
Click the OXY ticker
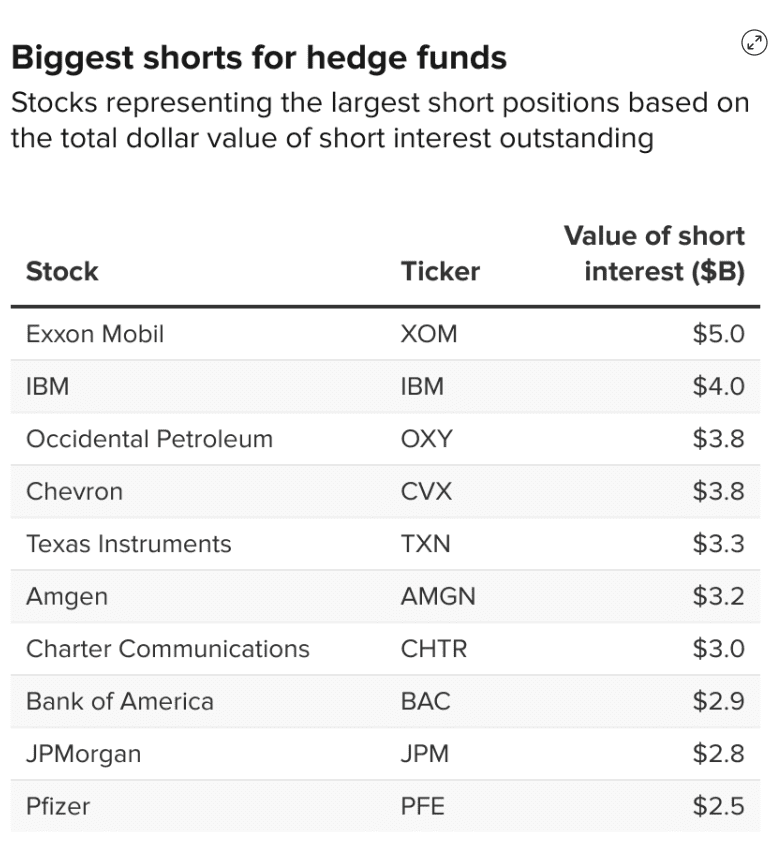(x=426, y=439)
